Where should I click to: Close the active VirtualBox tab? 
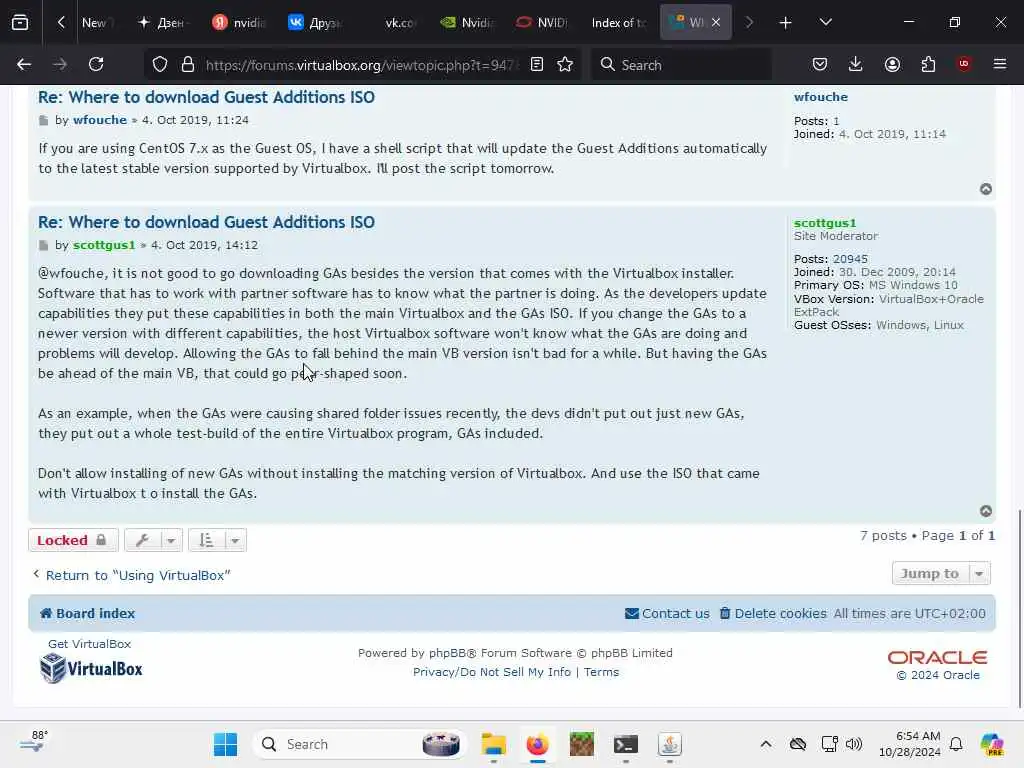(x=716, y=22)
